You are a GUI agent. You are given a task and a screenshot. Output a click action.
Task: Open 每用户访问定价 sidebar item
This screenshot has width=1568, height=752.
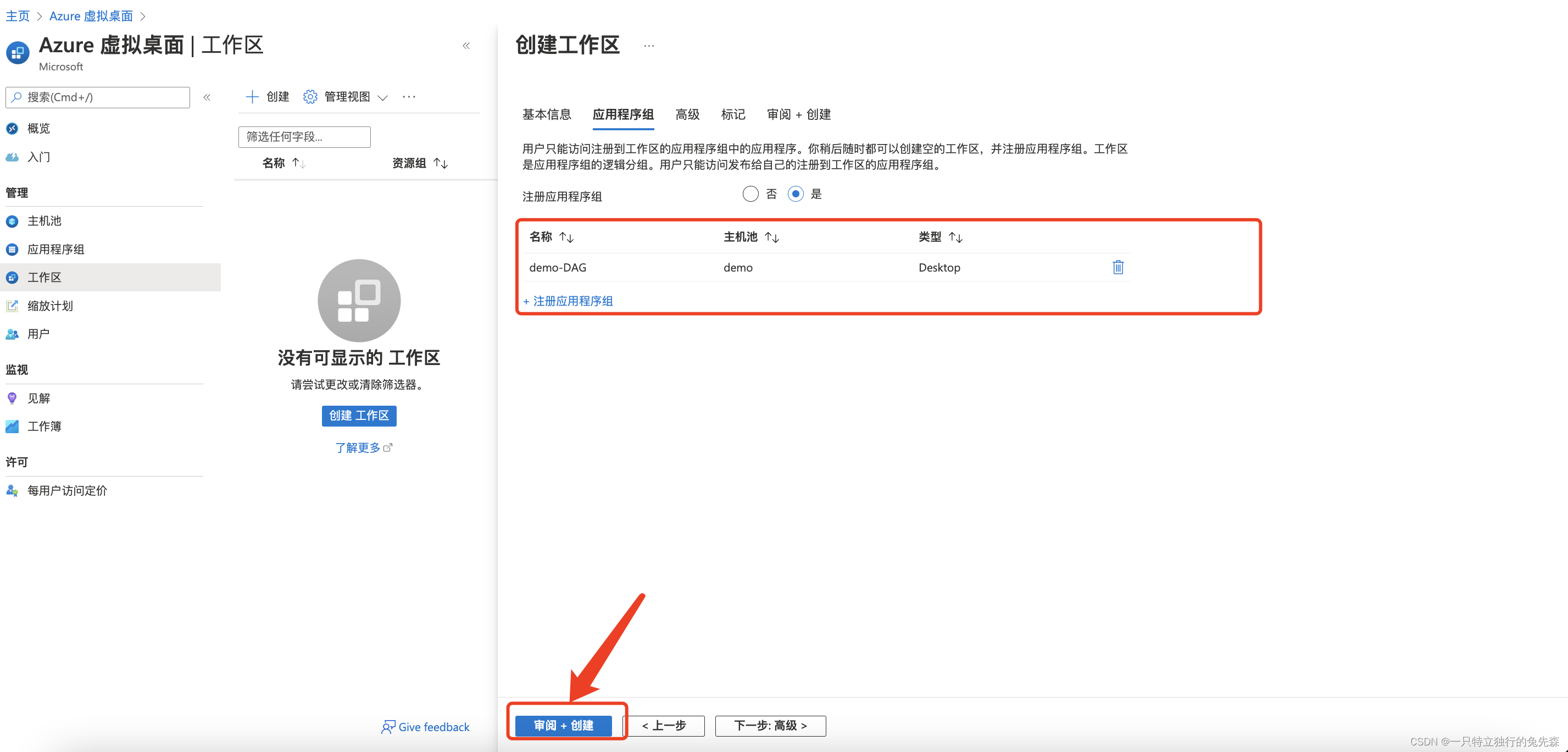point(67,491)
